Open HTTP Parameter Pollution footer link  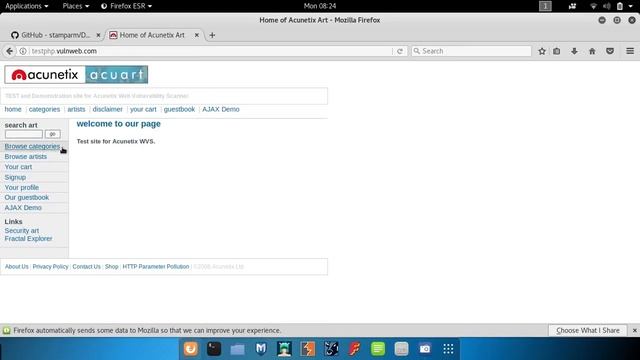(156, 267)
